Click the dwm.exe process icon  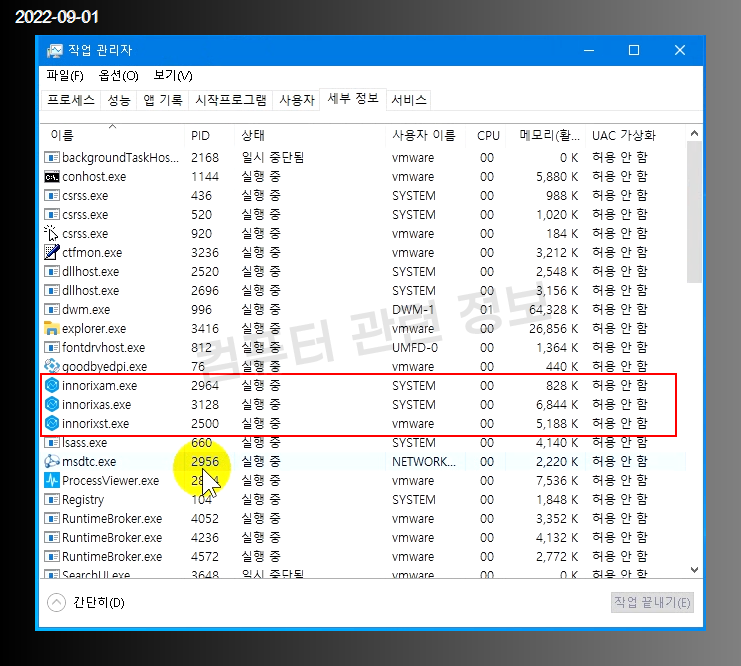tap(52, 309)
